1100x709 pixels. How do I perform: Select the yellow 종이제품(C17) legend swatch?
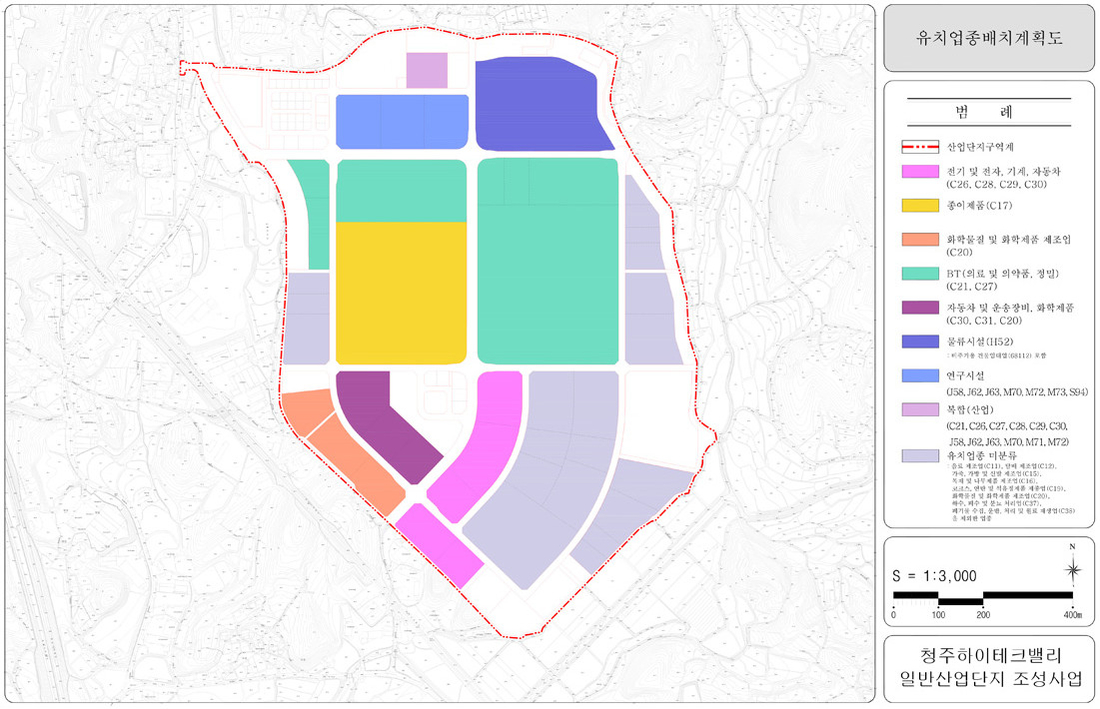coord(921,205)
